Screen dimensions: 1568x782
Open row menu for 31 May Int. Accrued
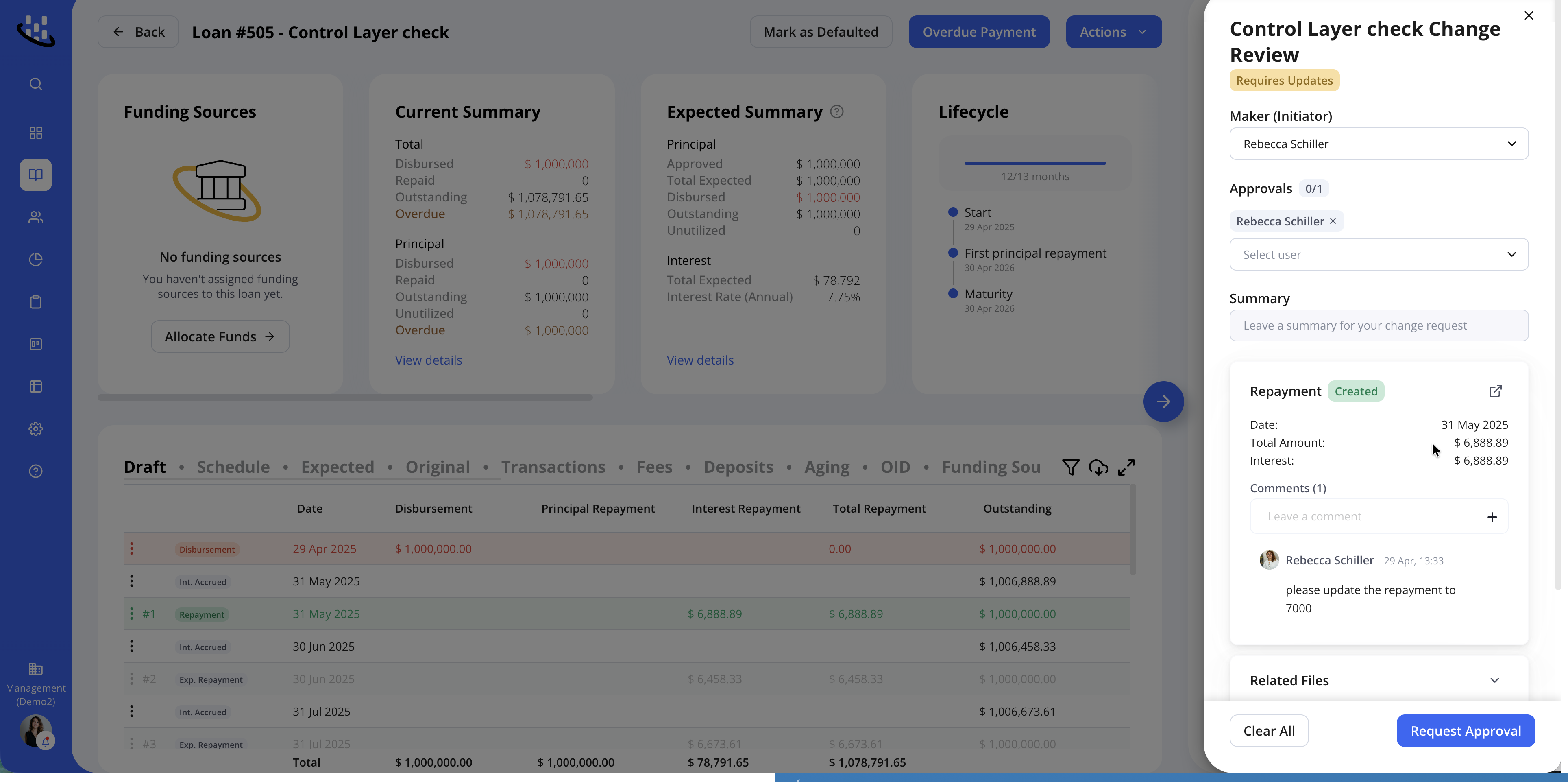(131, 581)
